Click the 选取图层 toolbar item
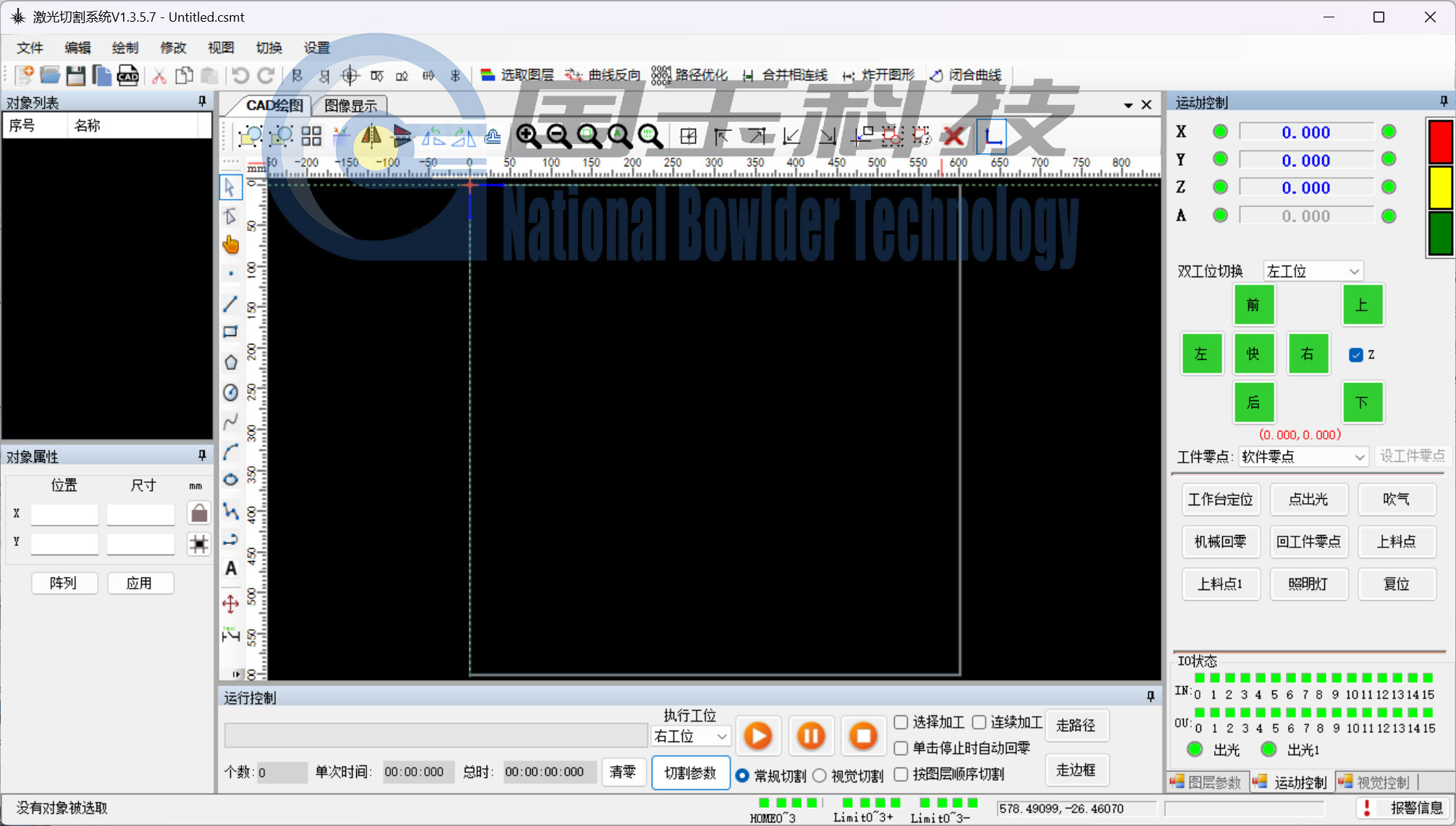The image size is (1456, 826). pyautogui.click(x=517, y=75)
